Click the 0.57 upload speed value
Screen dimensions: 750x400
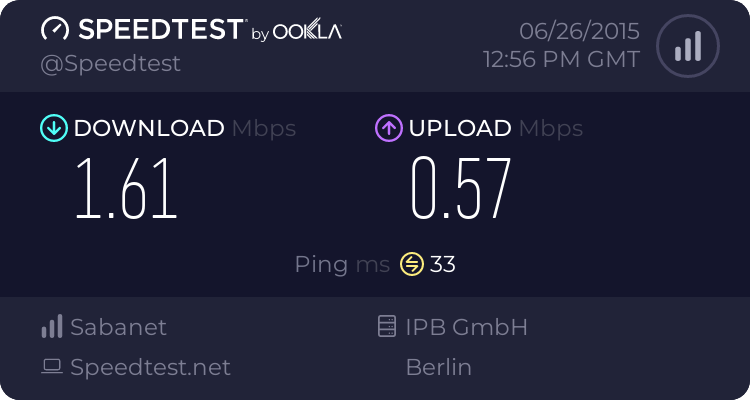tap(461, 187)
